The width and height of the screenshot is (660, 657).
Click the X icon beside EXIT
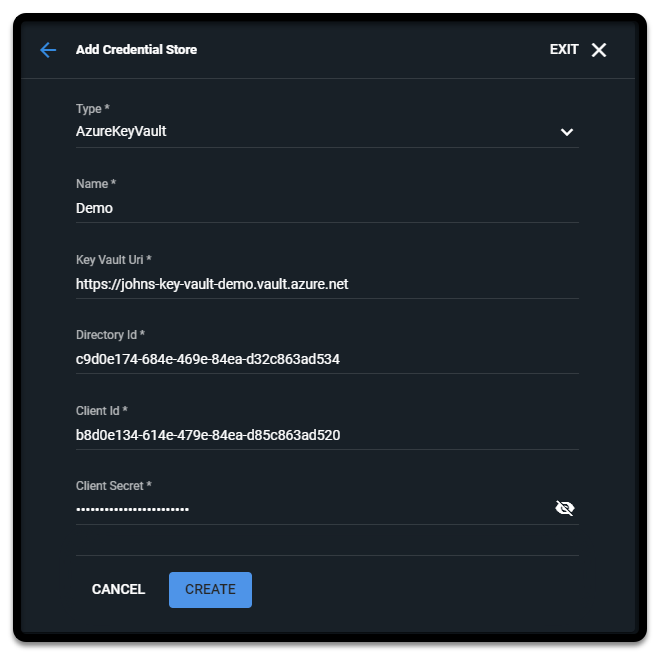coord(599,50)
